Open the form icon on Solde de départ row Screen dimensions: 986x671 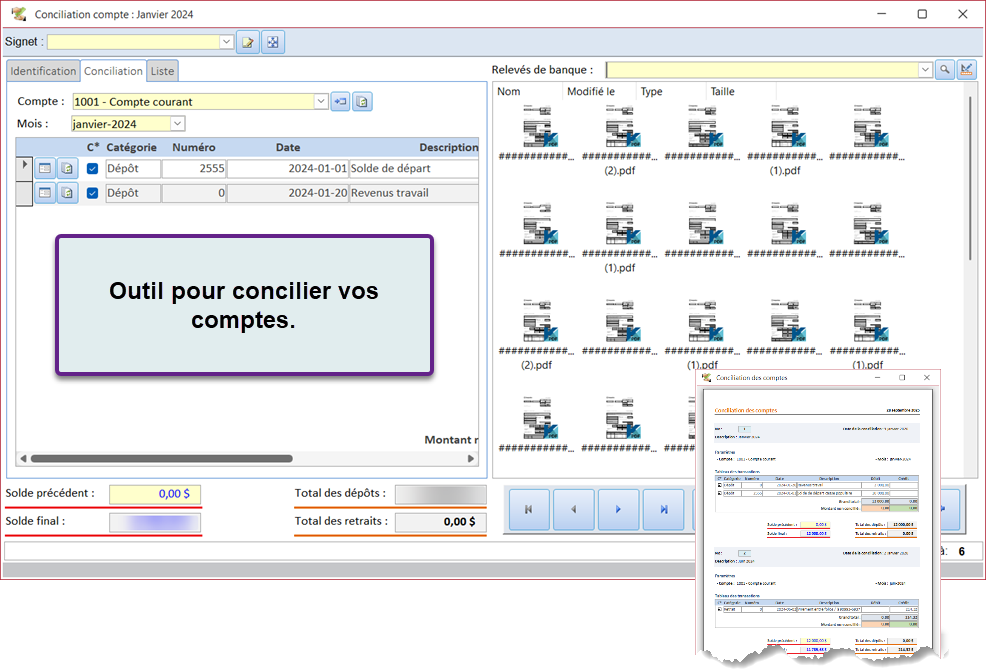coord(45,169)
